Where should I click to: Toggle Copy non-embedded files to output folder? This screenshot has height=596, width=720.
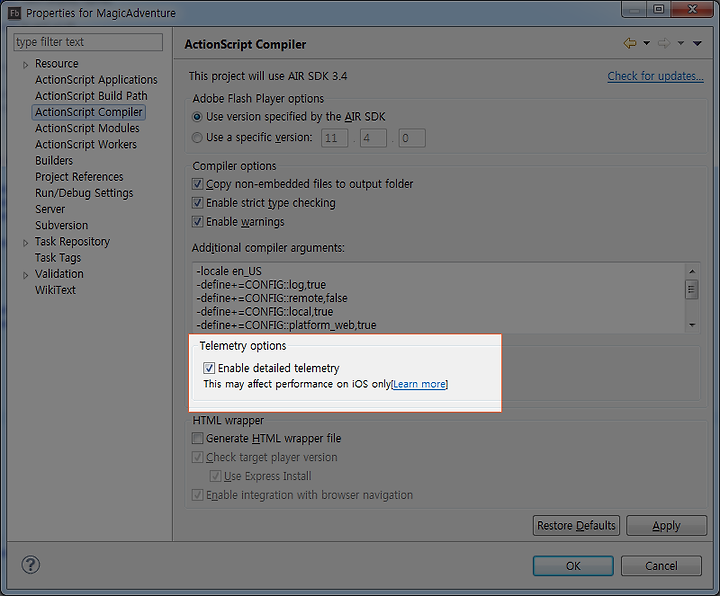tap(197, 184)
